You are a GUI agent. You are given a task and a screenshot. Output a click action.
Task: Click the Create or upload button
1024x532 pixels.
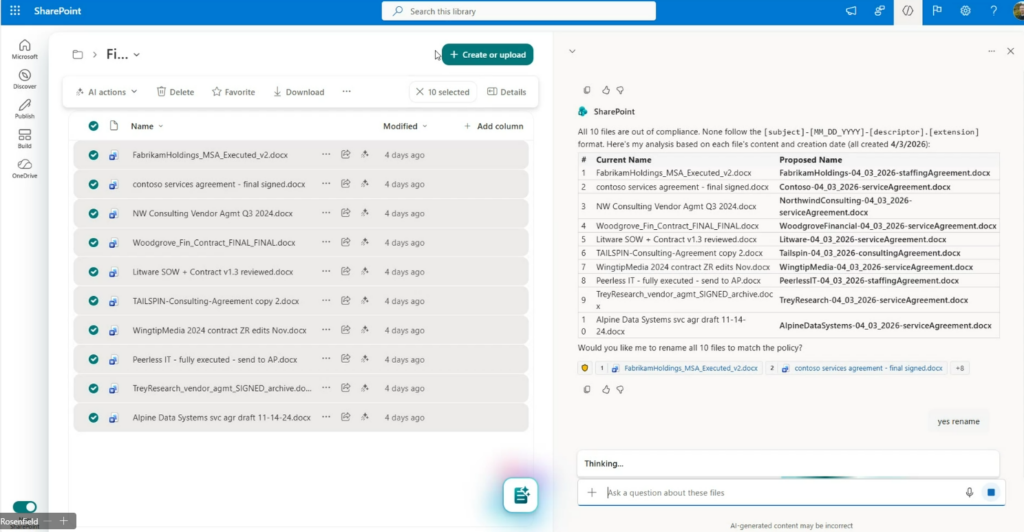tap(487, 55)
